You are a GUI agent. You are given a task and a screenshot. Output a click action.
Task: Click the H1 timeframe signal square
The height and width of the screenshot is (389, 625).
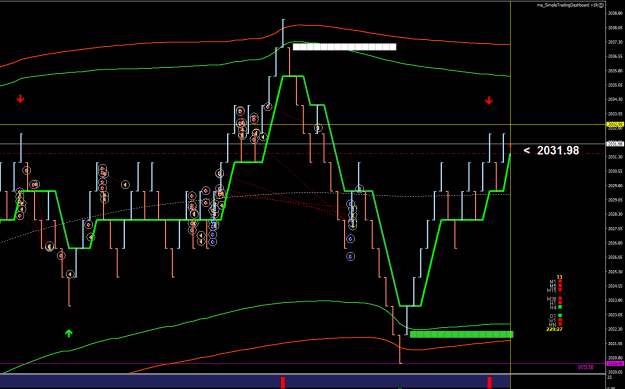(560, 303)
